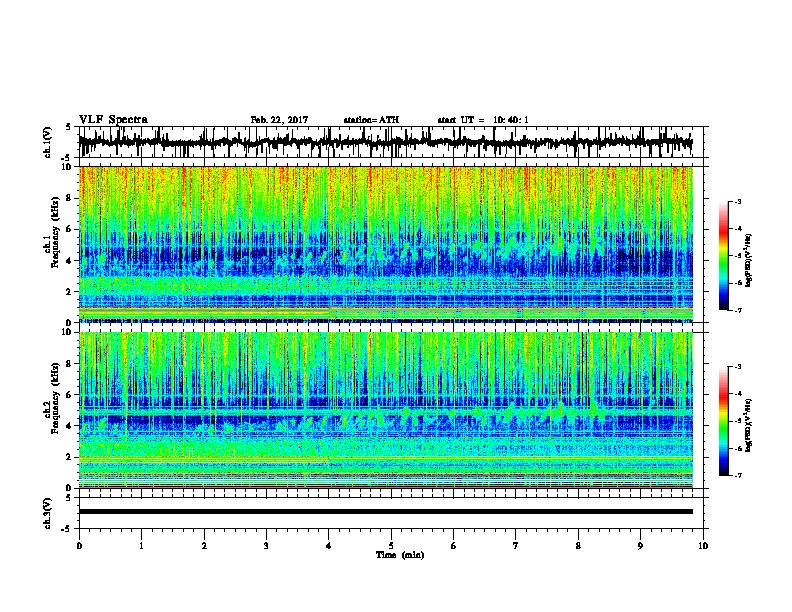Select the "start UT = 10:40: 1" text
Viewport: 792px width, 612px height.
coord(483,120)
